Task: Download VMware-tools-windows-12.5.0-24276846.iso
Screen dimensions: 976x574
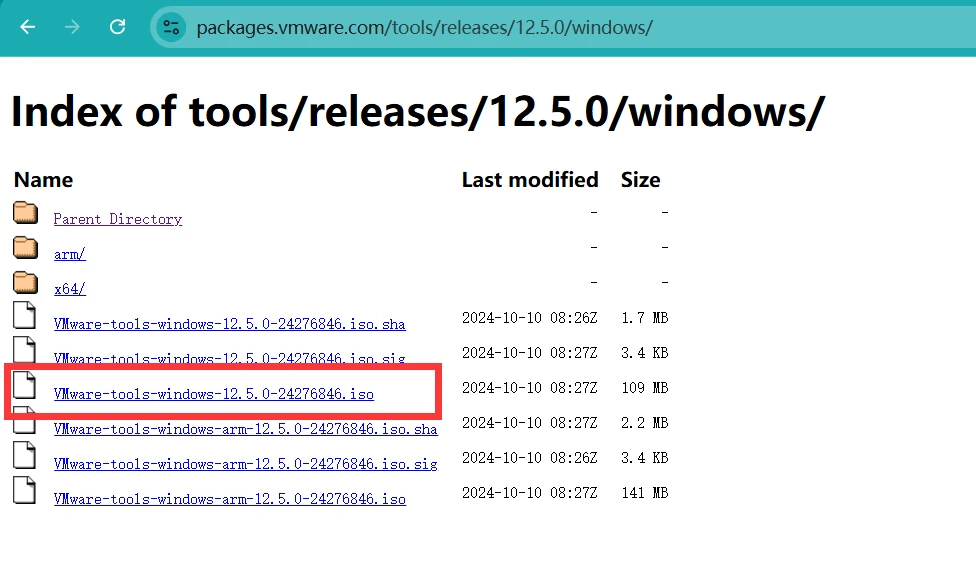Action: coord(214,394)
